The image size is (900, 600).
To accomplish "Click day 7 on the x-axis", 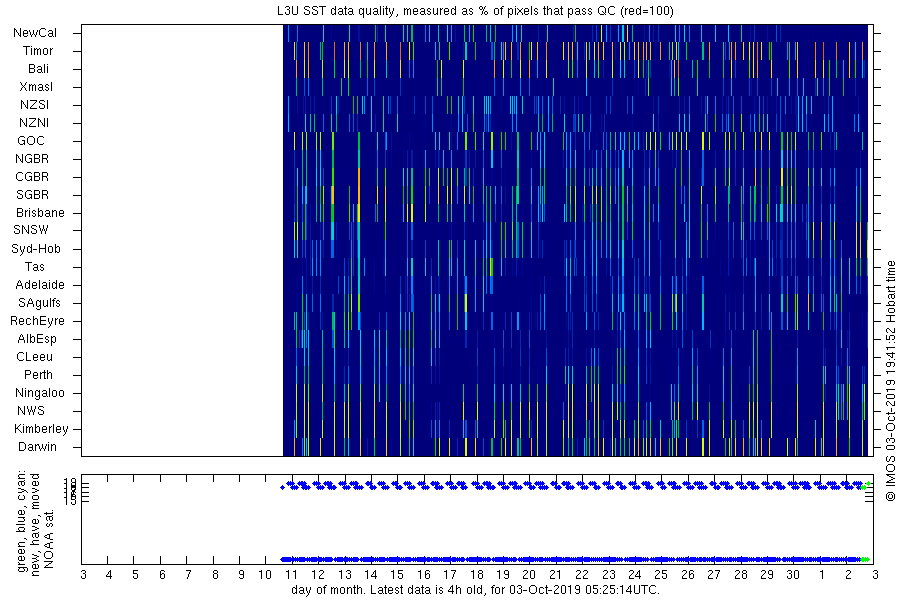I will click(x=188, y=575).
